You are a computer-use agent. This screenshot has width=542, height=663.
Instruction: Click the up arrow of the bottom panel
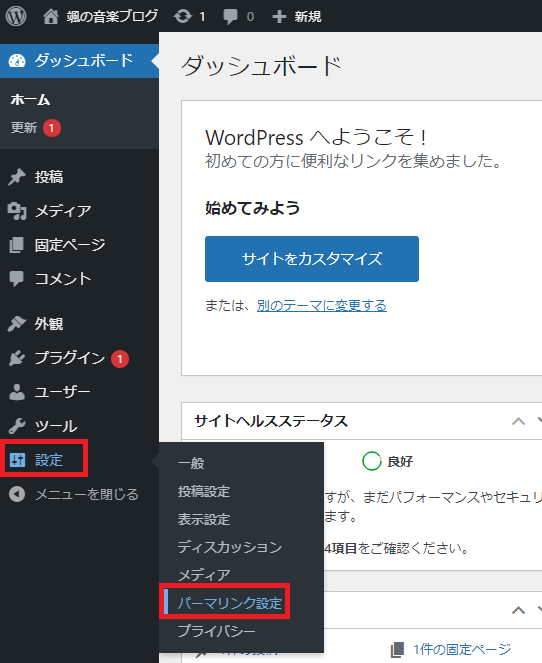518,610
